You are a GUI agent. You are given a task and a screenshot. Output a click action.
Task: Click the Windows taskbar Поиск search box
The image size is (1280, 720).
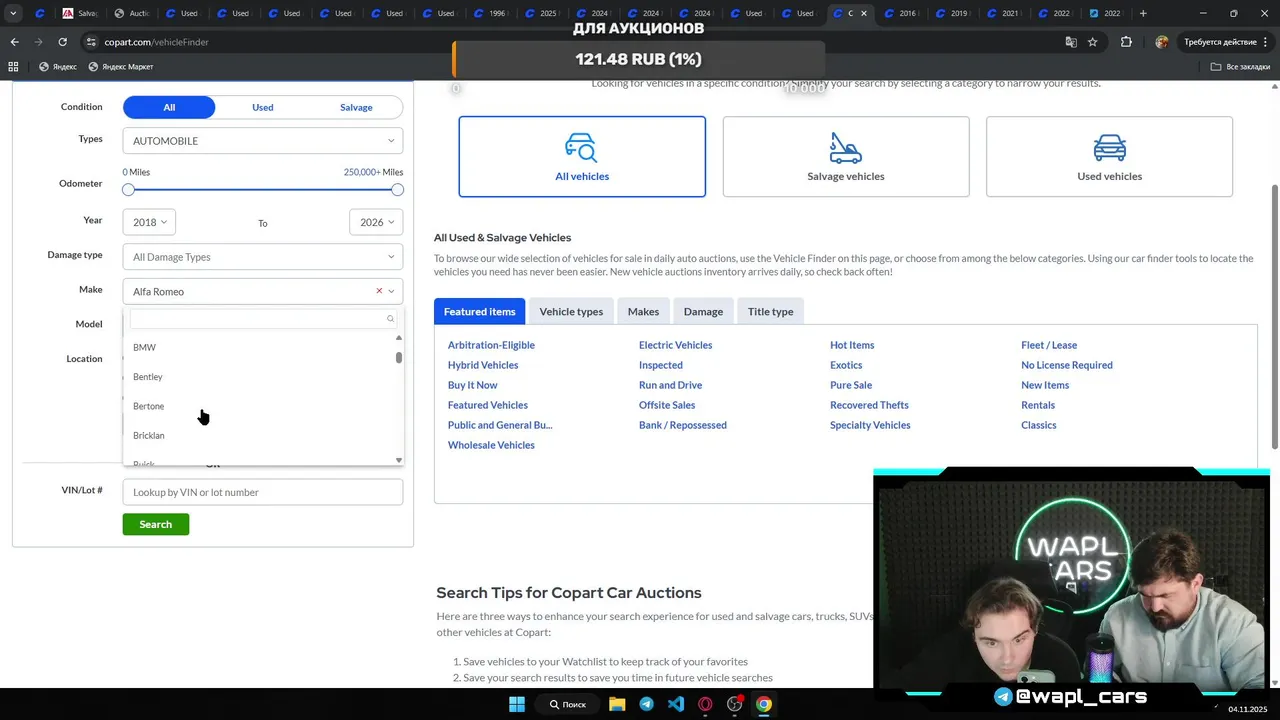[568, 704]
